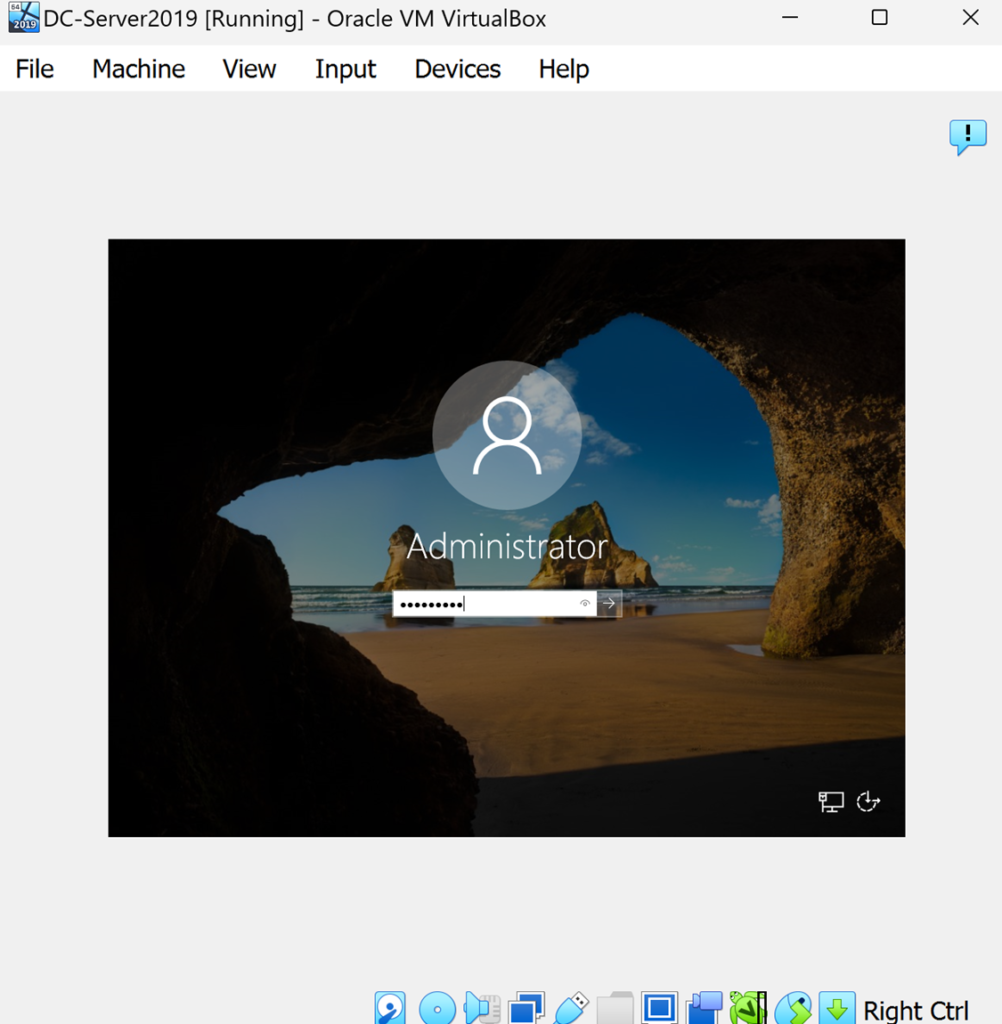
Task: Click the network adapters status icon
Action: tap(526, 1008)
